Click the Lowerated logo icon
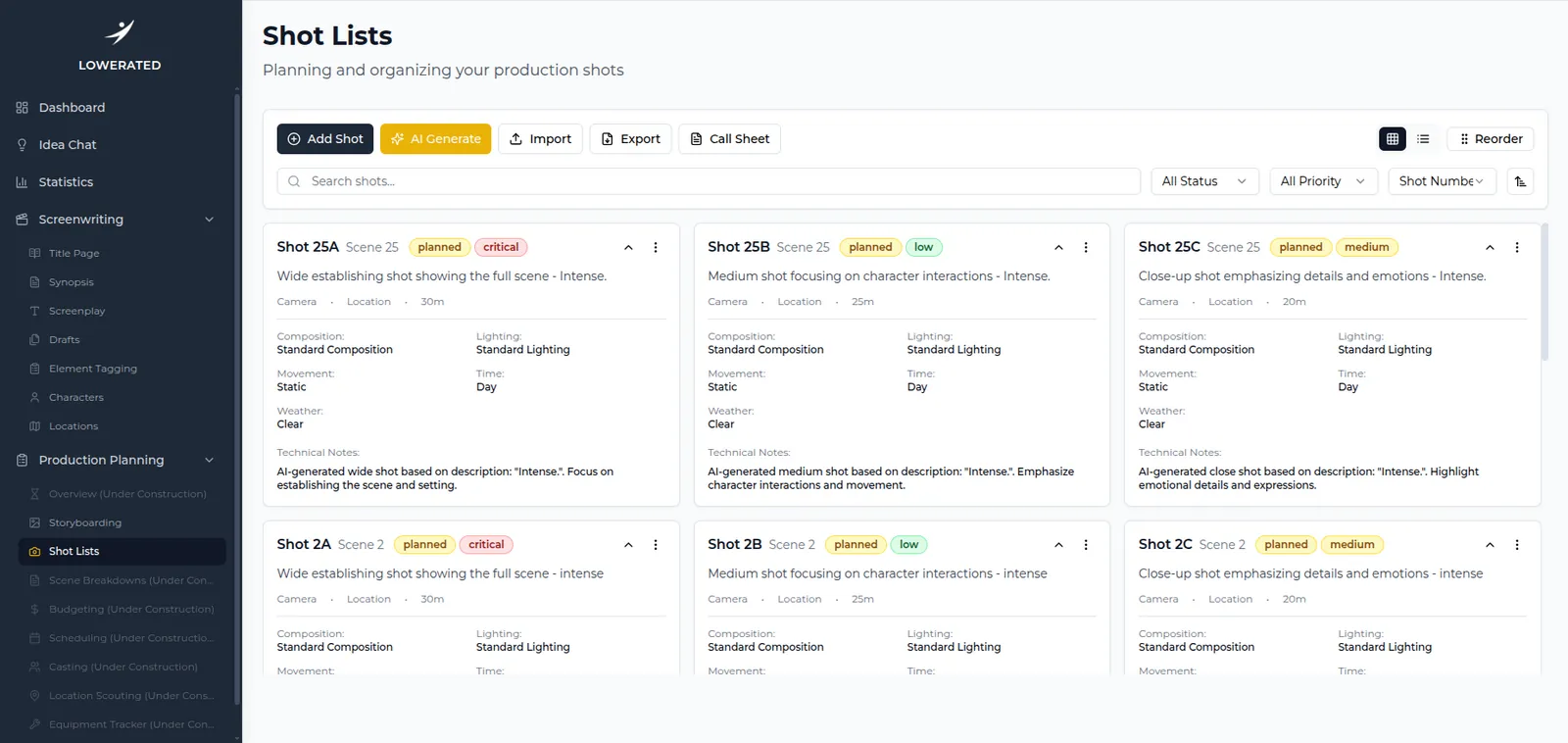Viewport: 1568px width, 743px height. click(x=120, y=32)
